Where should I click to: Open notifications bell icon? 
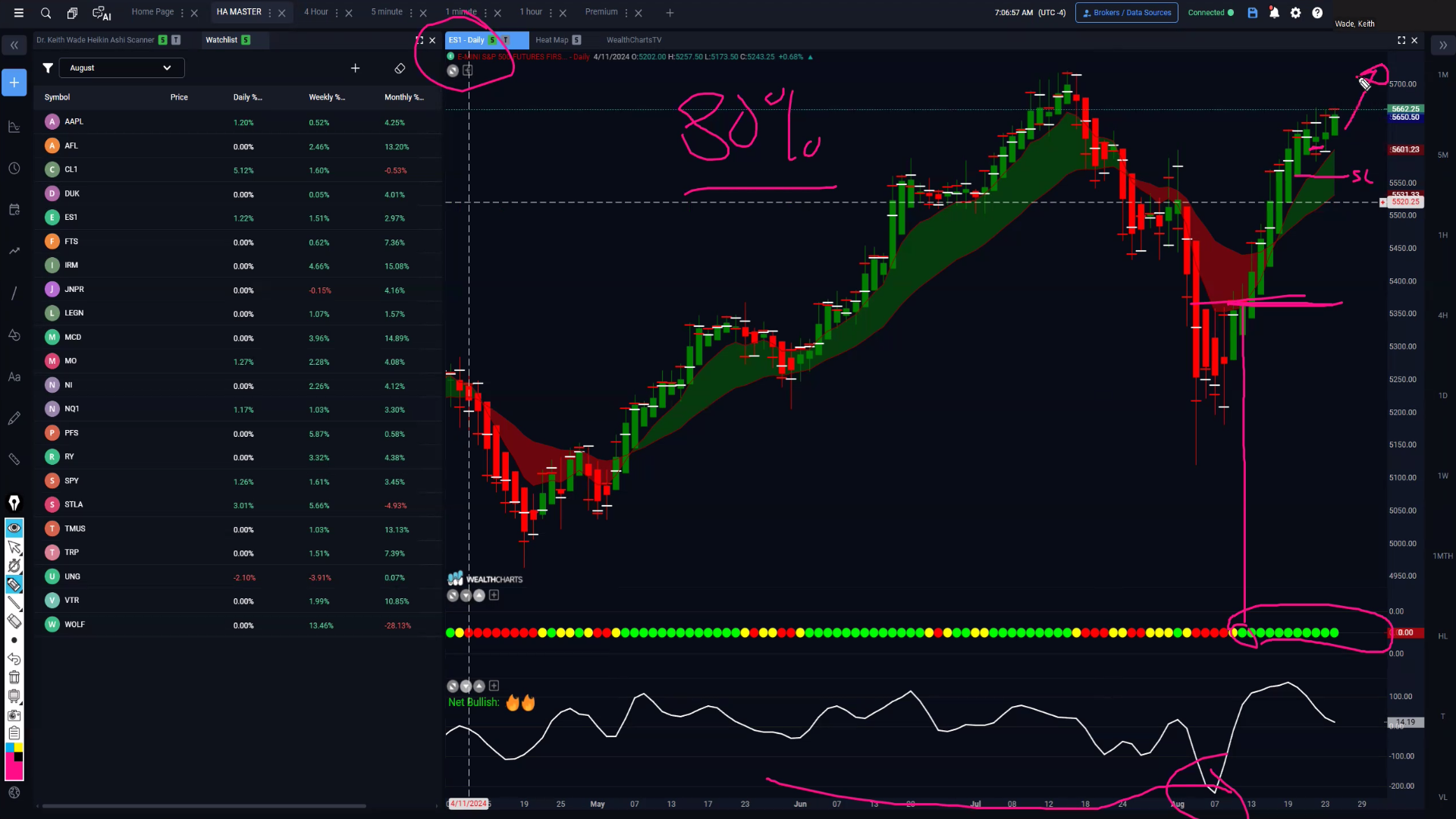(1274, 13)
